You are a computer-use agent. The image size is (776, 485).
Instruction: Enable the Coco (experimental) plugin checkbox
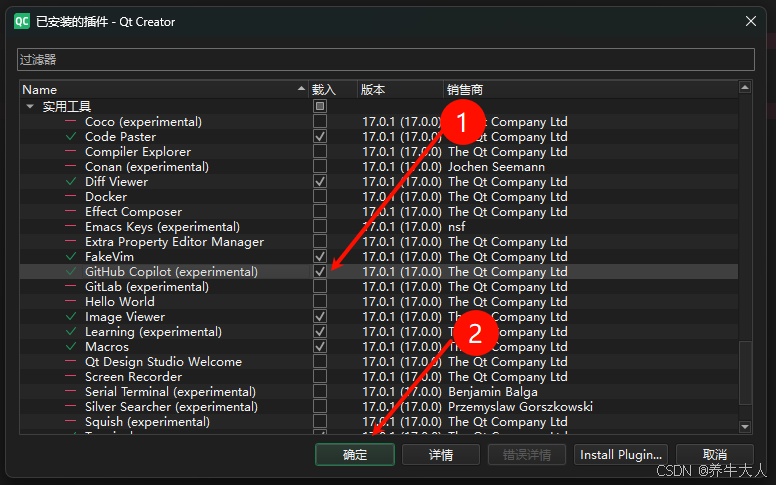point(320,121)
